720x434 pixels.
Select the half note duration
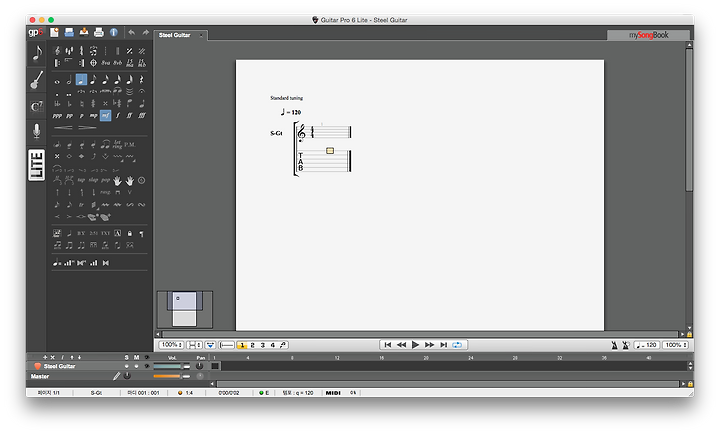tap(69, 80)
